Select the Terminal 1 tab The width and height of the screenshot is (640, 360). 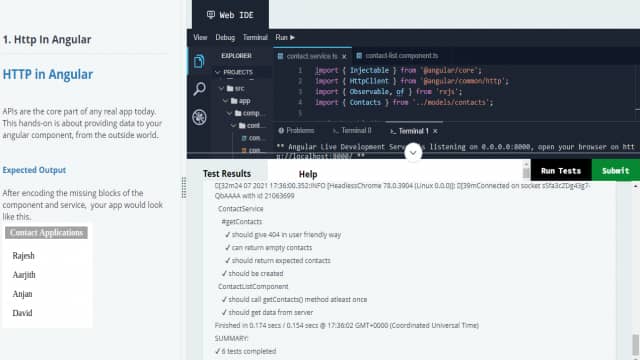414,131
